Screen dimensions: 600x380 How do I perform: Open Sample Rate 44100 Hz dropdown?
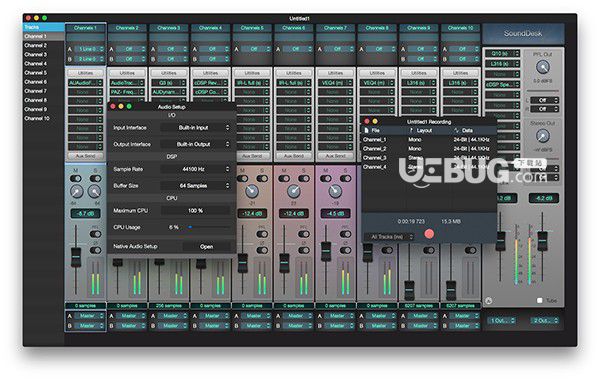coord(196,169)
